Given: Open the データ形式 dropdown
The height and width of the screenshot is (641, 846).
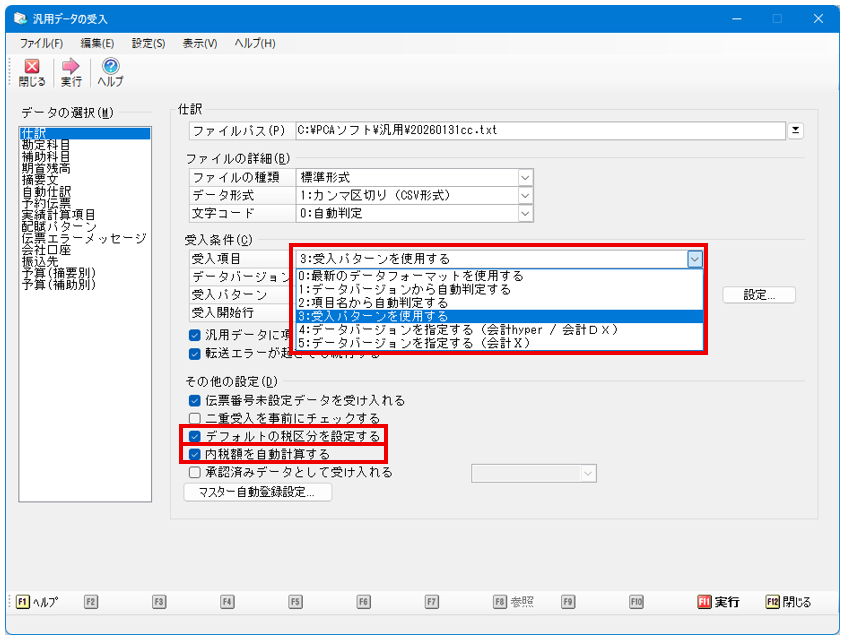Looking at the screenshot, I should pos(525,195).
